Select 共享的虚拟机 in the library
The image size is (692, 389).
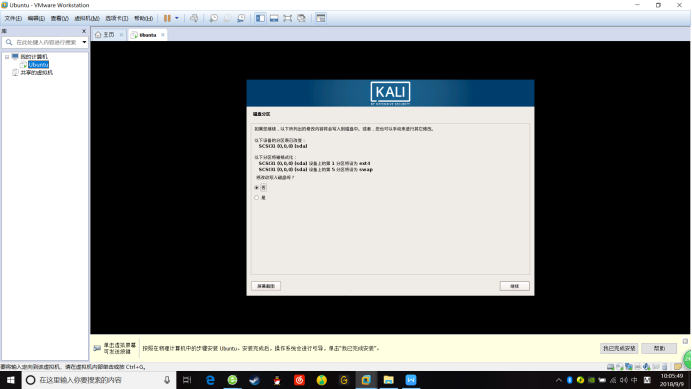(x=36, y=72)
